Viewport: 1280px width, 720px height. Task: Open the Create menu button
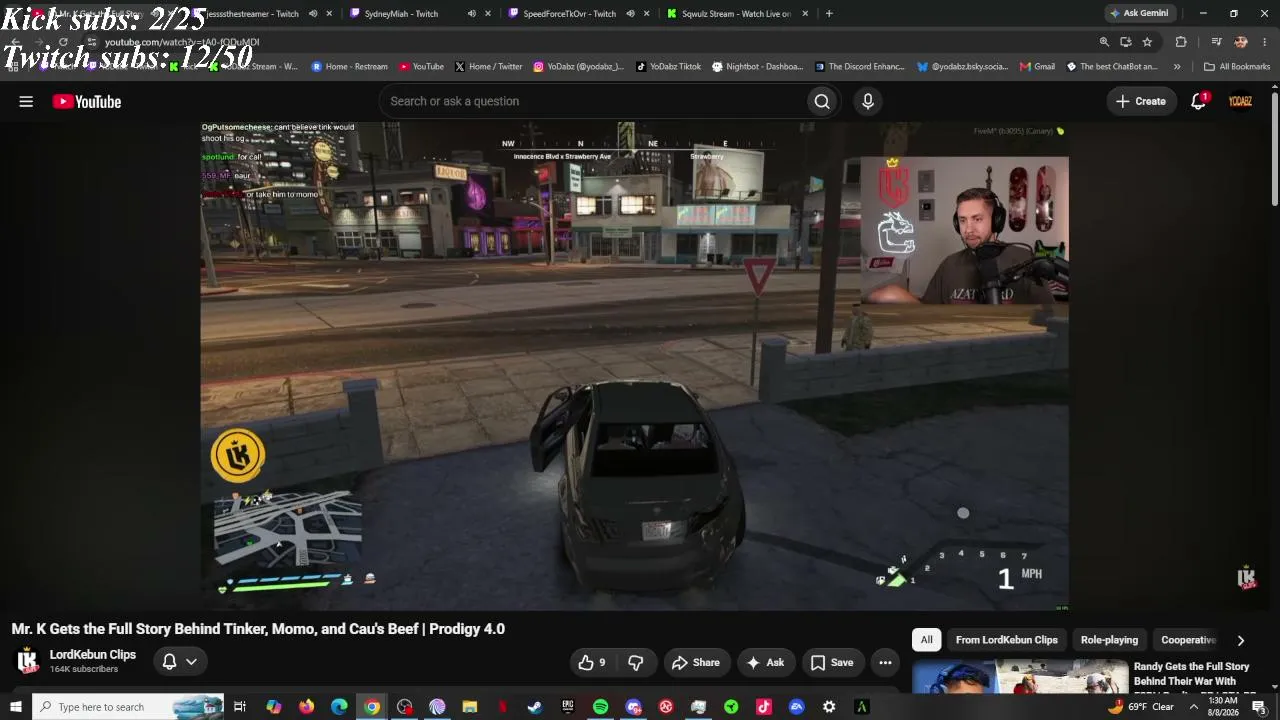click(1140, 101)
